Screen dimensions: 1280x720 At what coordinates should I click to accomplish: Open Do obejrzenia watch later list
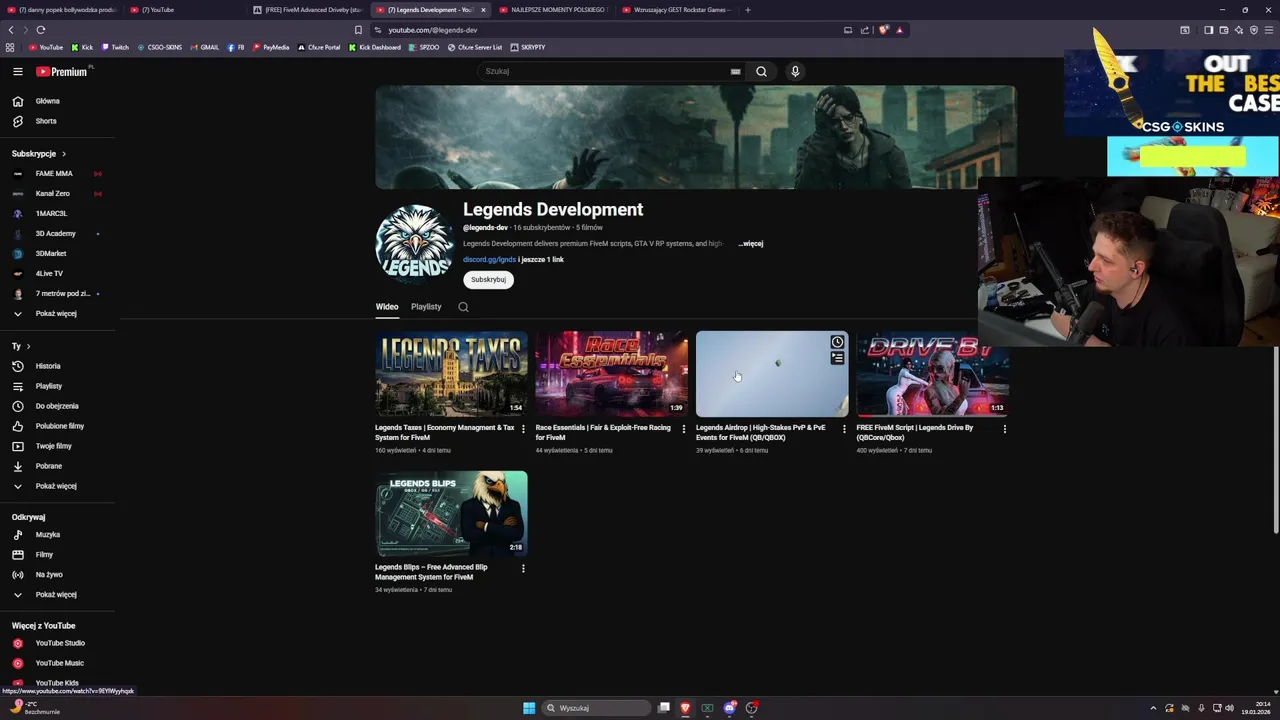pyautogui.click(x=57, y=406)
